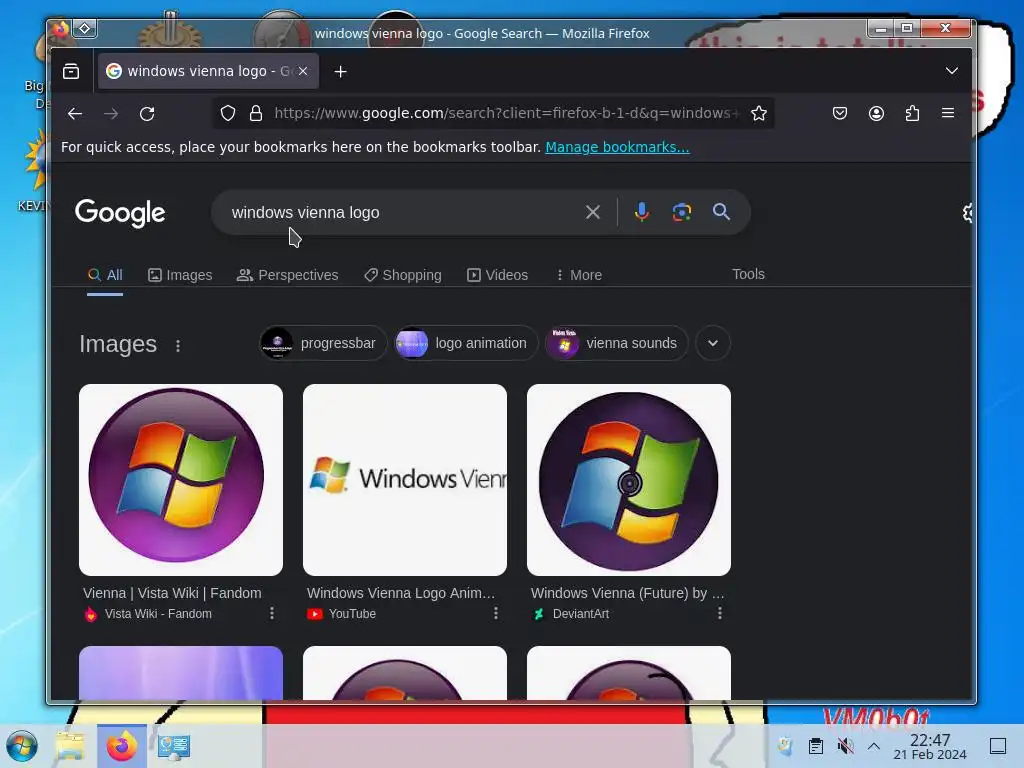Image resolution: width=1024 pixels, height=768 pixels.
Task: Open the More search filters menu
Action: [578, 275]
